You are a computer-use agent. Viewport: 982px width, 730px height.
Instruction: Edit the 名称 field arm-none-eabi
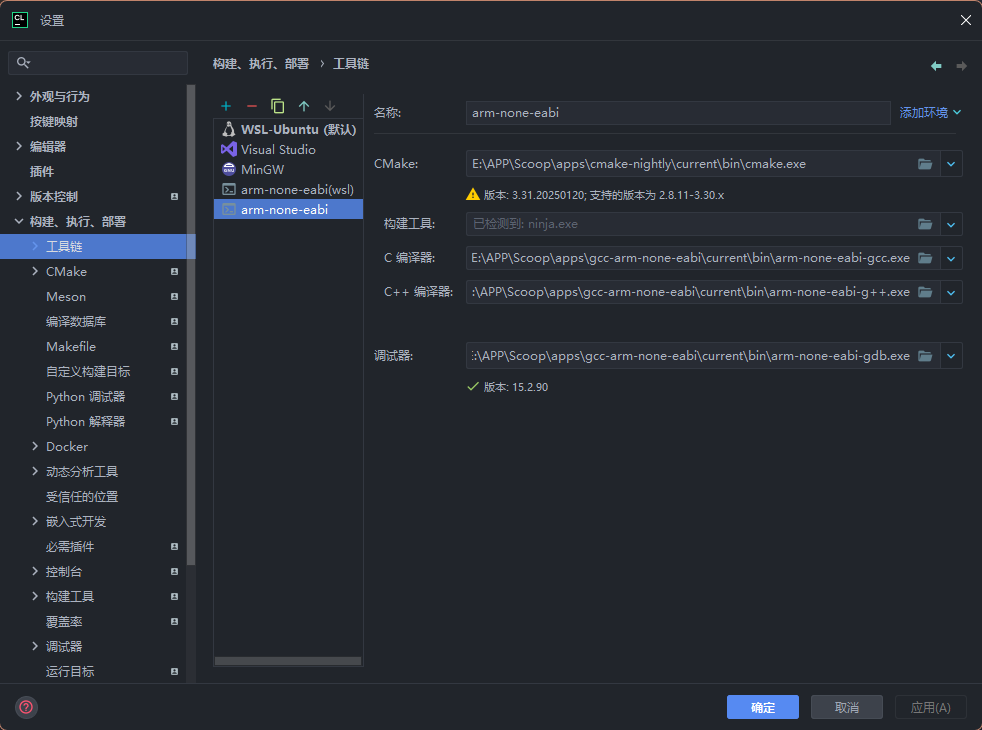[678, 113]
